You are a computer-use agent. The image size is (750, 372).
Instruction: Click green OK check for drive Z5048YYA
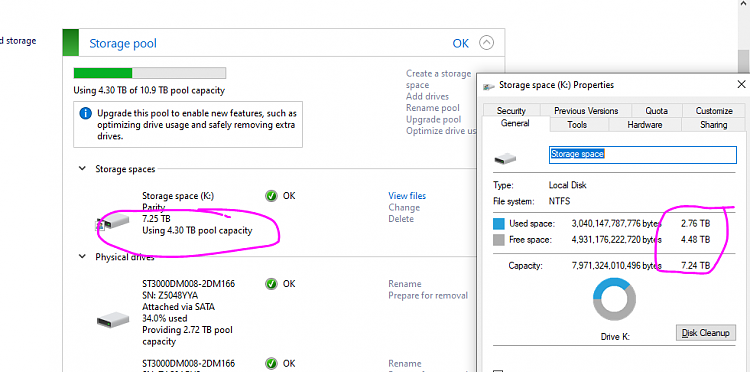coord(271,284)
